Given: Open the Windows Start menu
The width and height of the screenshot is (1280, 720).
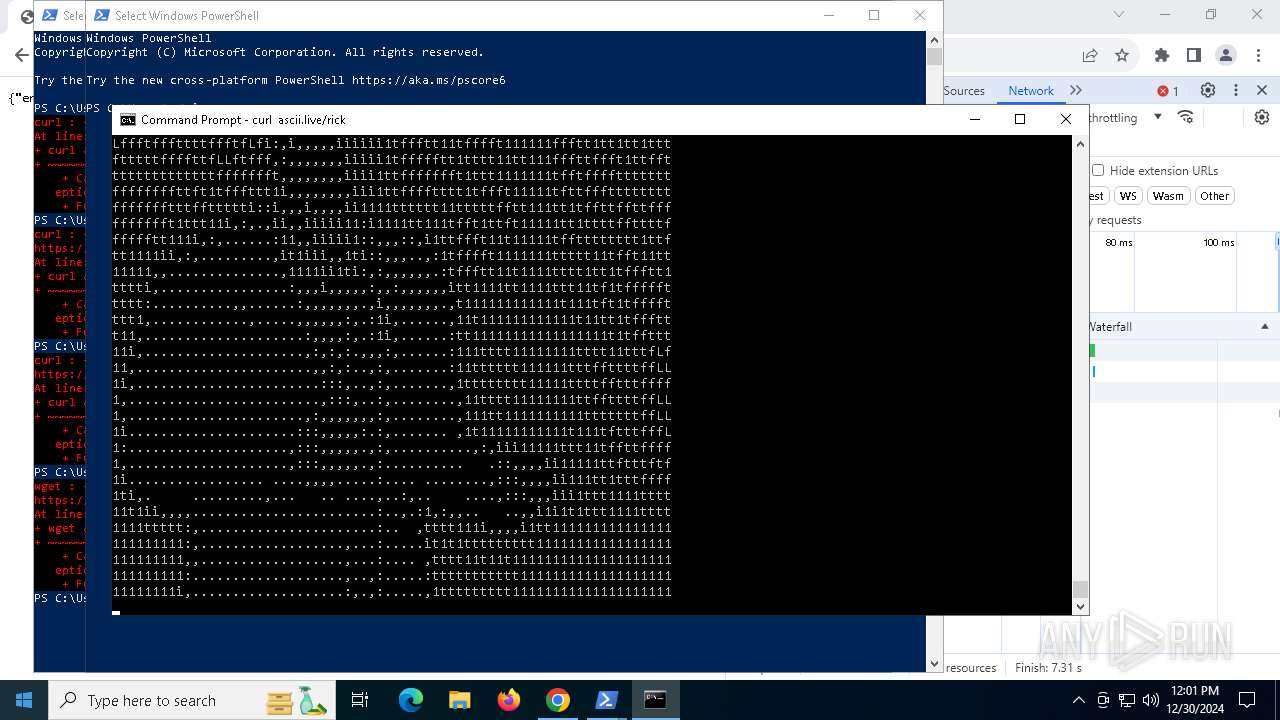Looking at the screenshot, I should pyautogui.click(x=24, y=700).
